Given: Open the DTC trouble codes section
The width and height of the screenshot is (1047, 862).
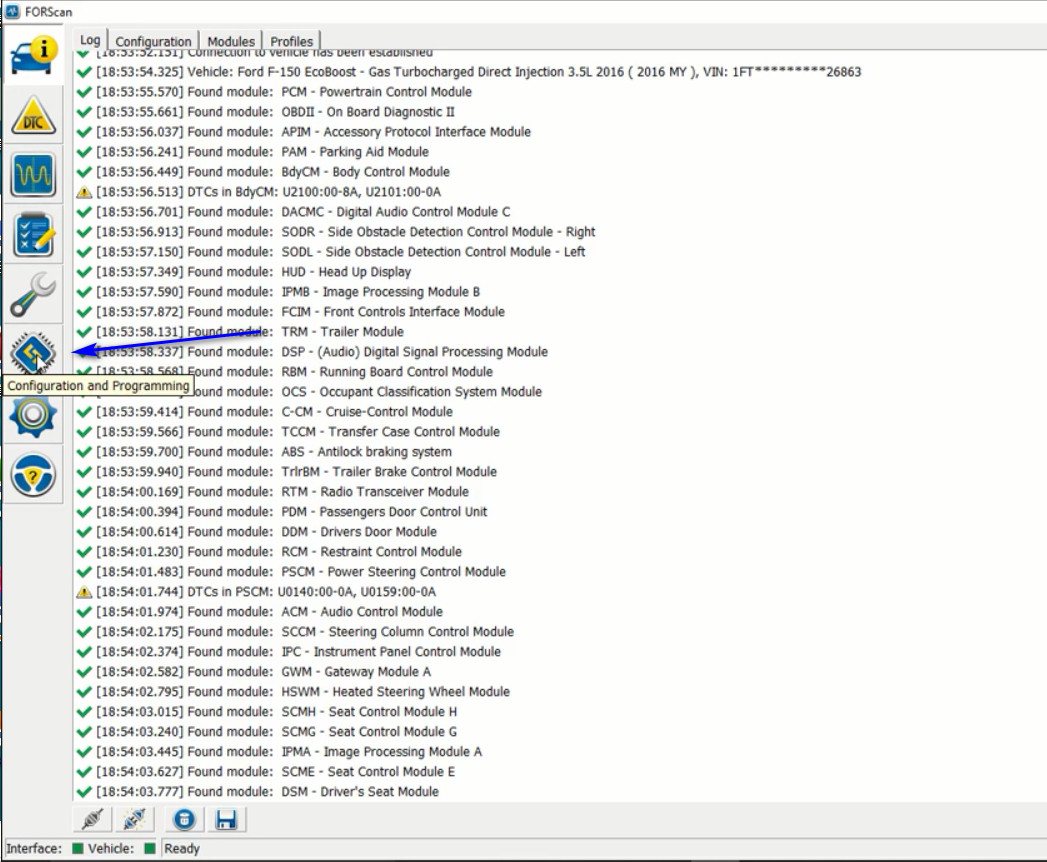Looking at the screenshot, I should click(33, 116).
